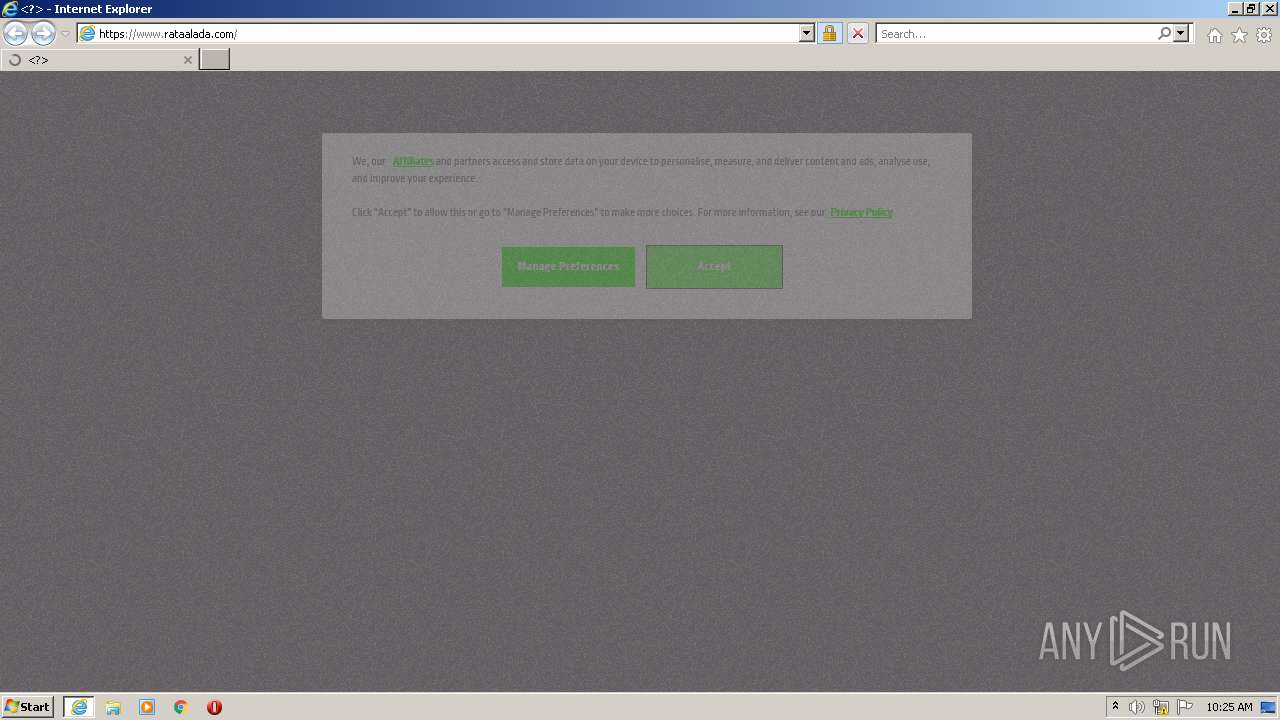
Task: Stop page loading with the X button
Action: coord(858,34)
